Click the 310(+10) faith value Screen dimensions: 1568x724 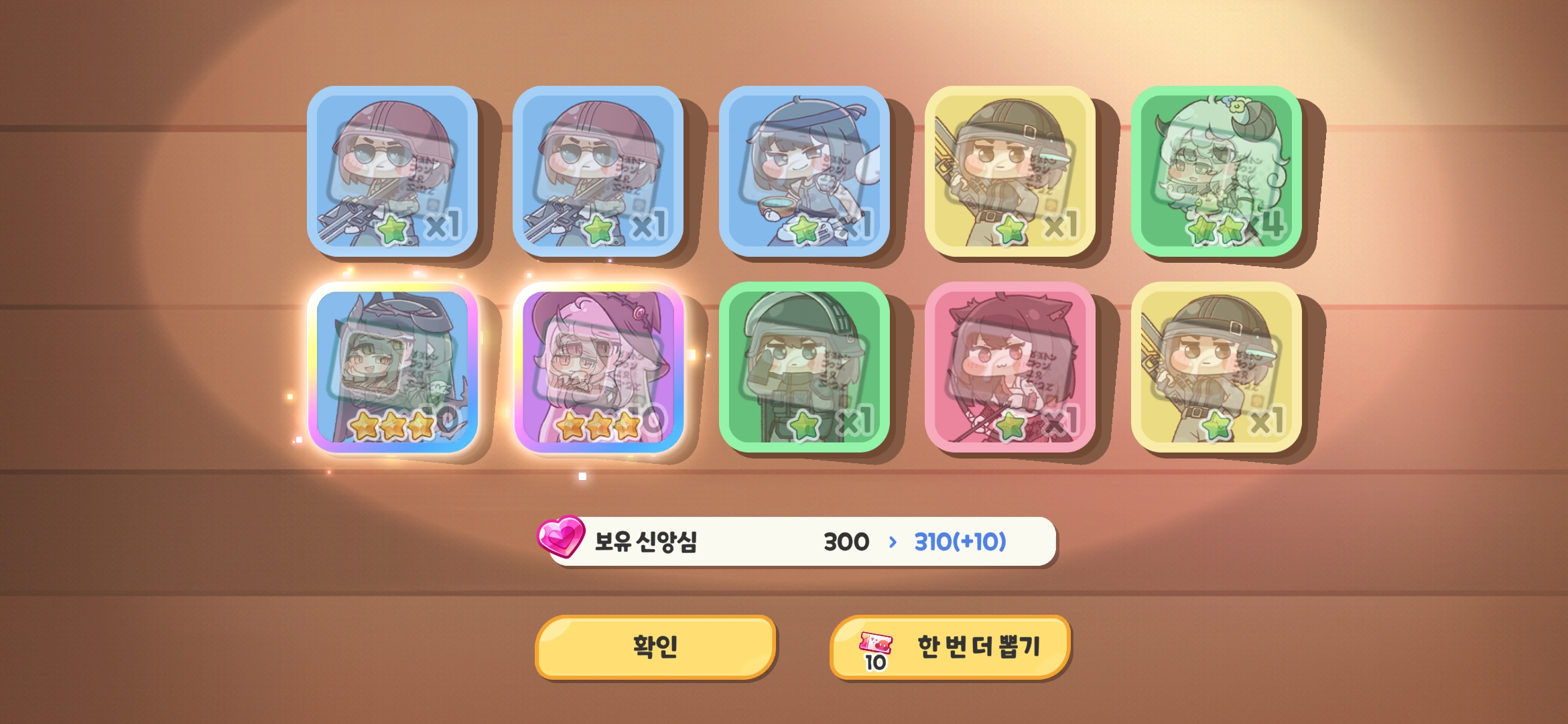[x=960, y=542]
